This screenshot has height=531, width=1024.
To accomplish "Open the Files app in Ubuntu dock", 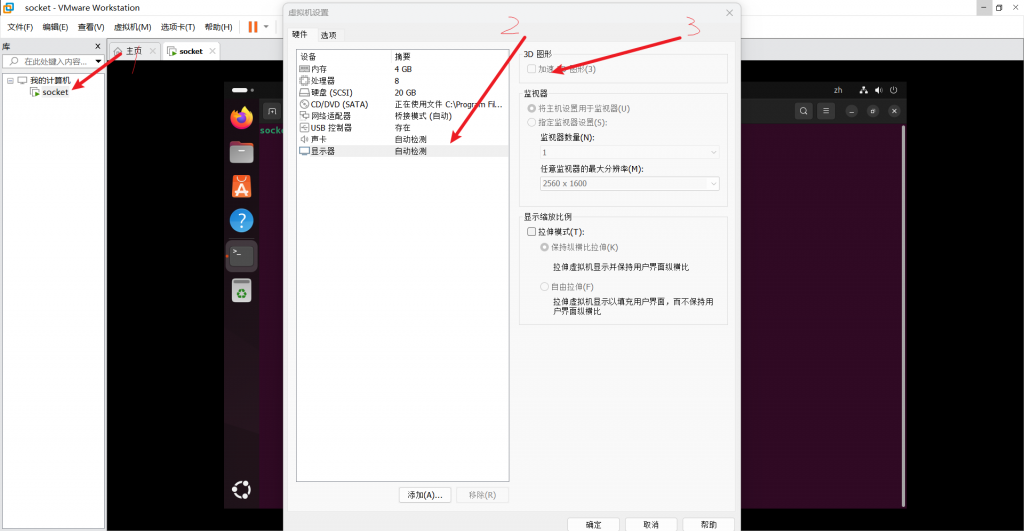I will [241, 152].
